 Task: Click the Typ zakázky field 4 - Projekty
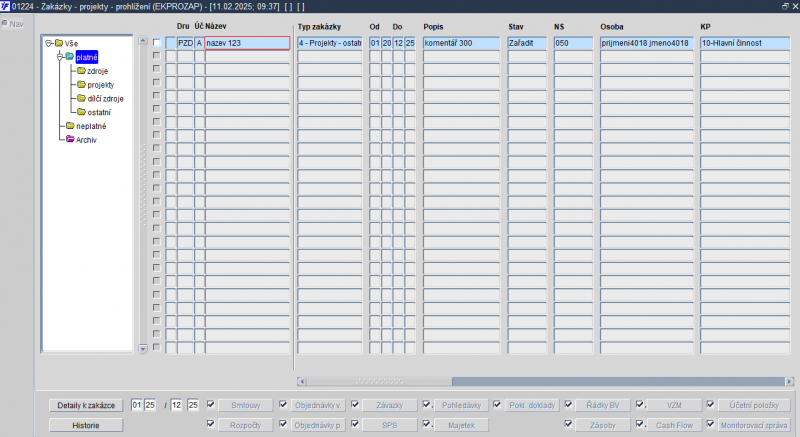(x=330, y=43)
